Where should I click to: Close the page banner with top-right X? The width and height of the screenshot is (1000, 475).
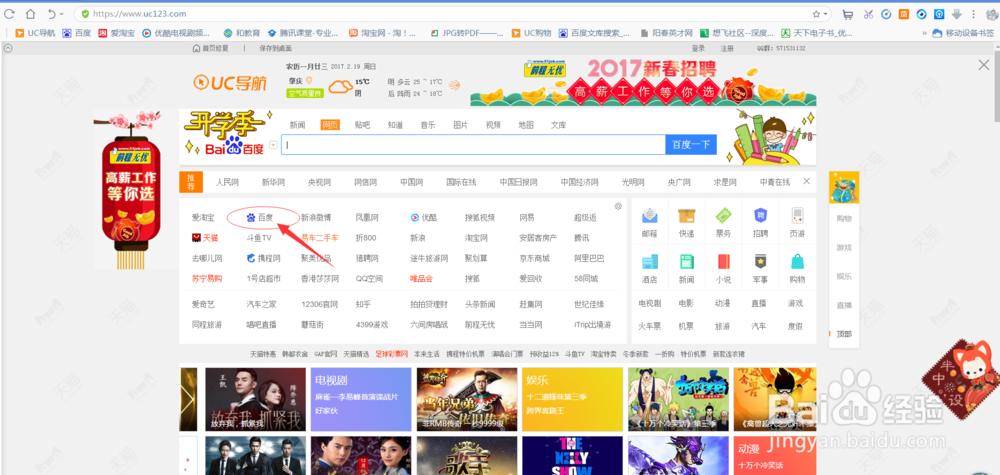984,64
